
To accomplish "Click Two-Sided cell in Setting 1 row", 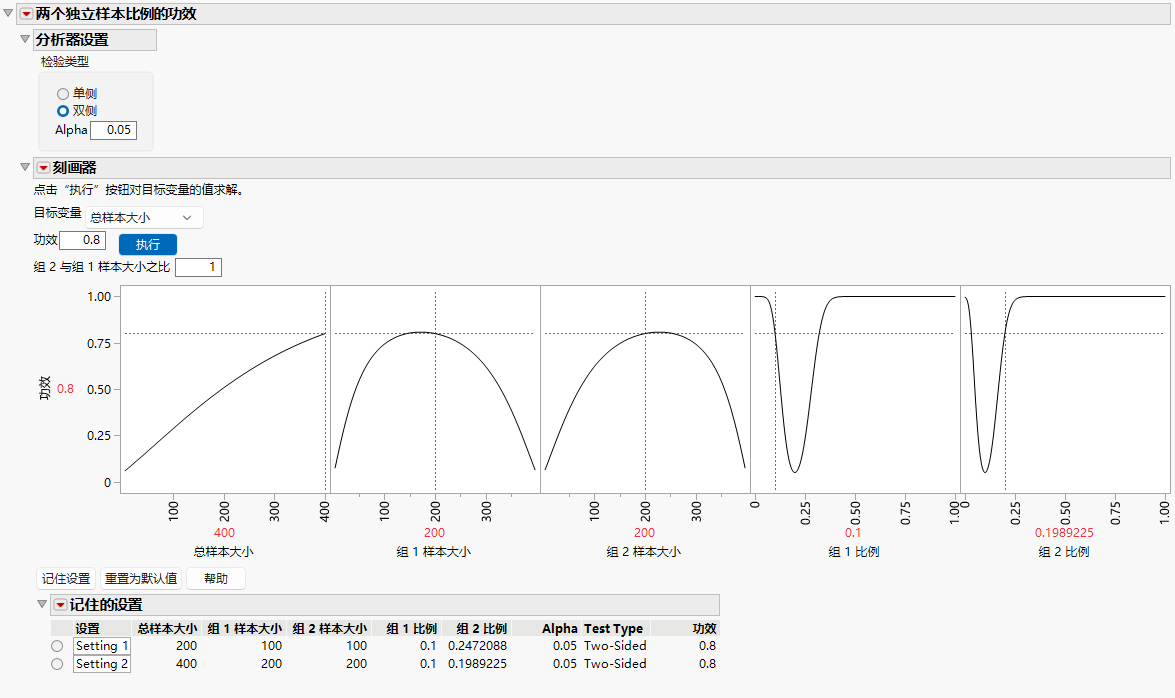I will coord(614,646).
